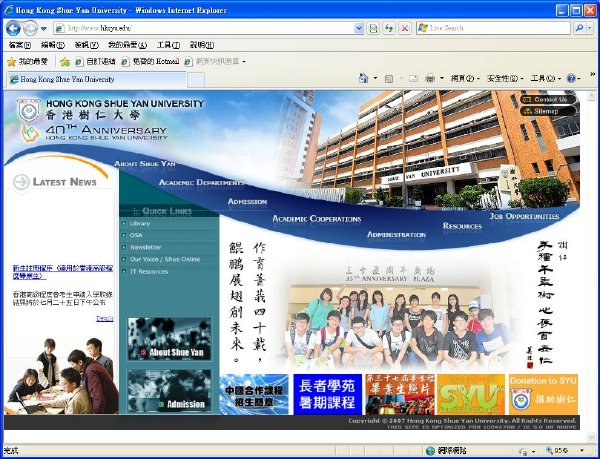Click the 40th Anniversary logo icon

click(30, 133)
